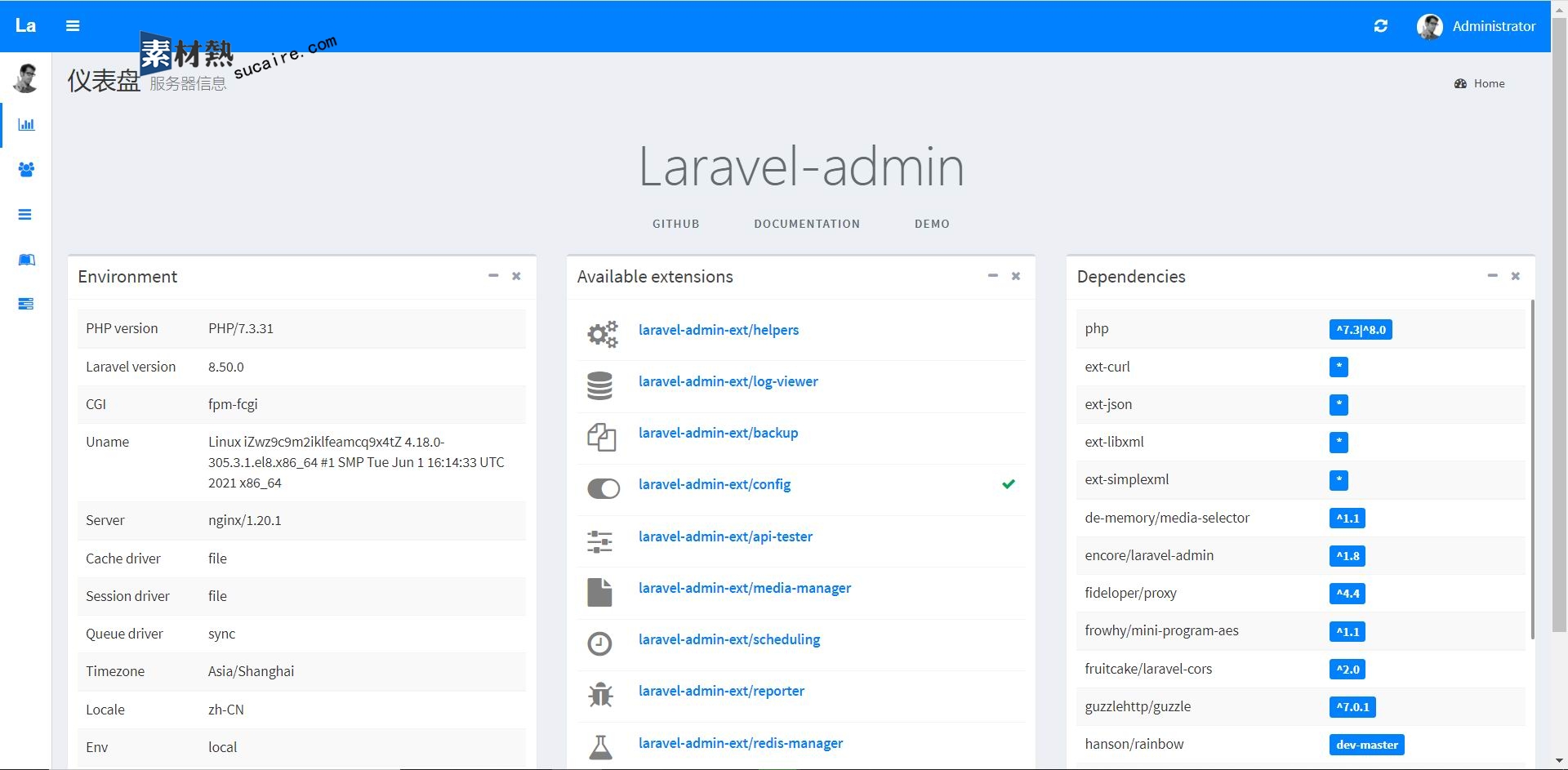Image resolution: width=1568 pixels, height=770 pixels.
Task: Click the sliders icon for api-tester
Action: pos(599,541)
